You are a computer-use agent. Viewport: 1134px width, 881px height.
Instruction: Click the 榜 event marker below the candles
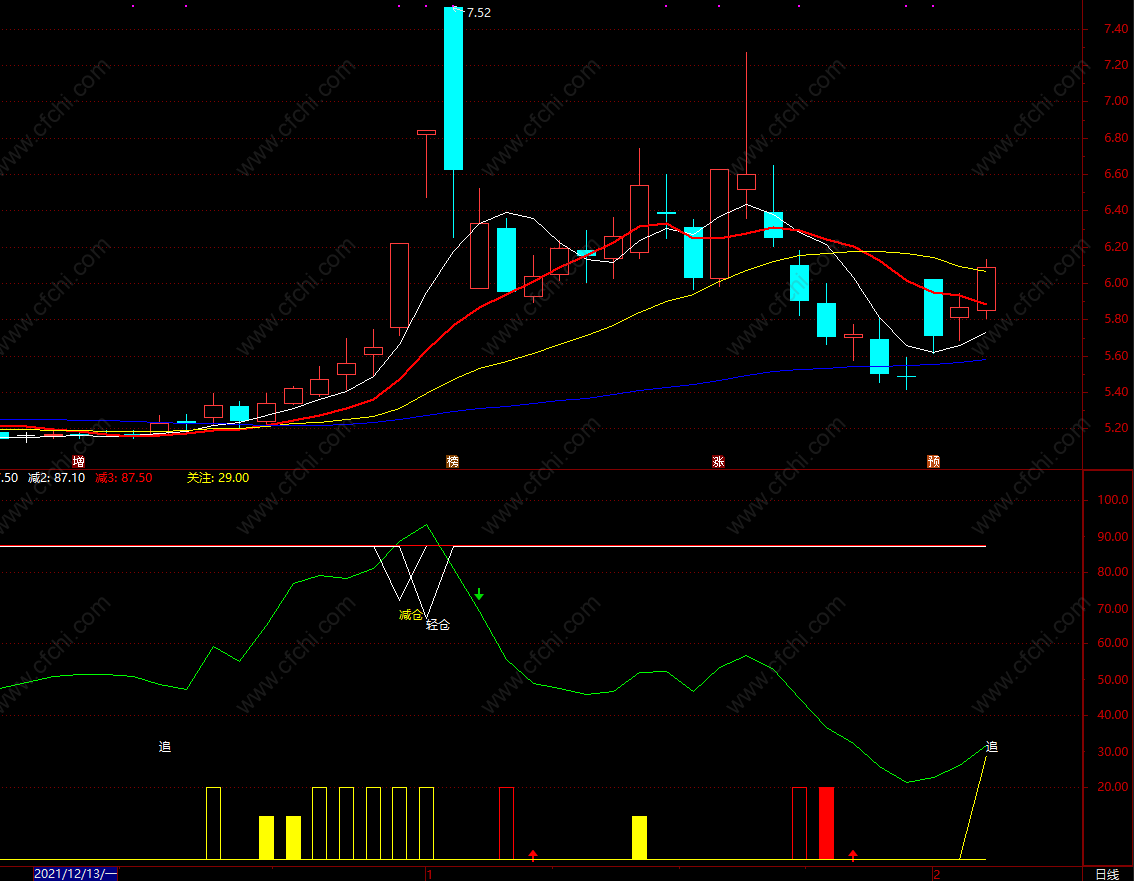(x=453, y=461)
